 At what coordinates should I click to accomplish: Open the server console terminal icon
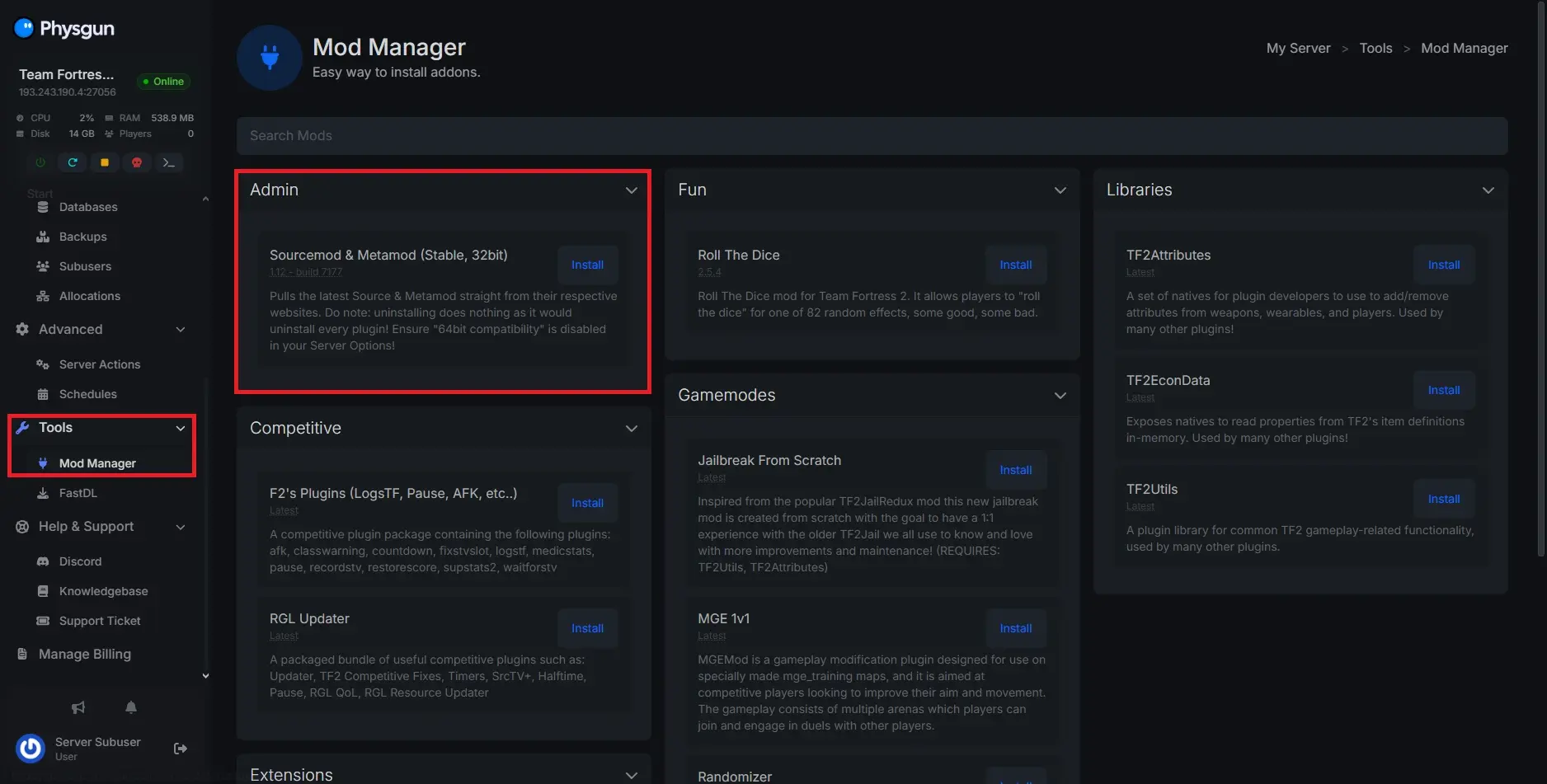pyautogui.click(x=169, y=162)
